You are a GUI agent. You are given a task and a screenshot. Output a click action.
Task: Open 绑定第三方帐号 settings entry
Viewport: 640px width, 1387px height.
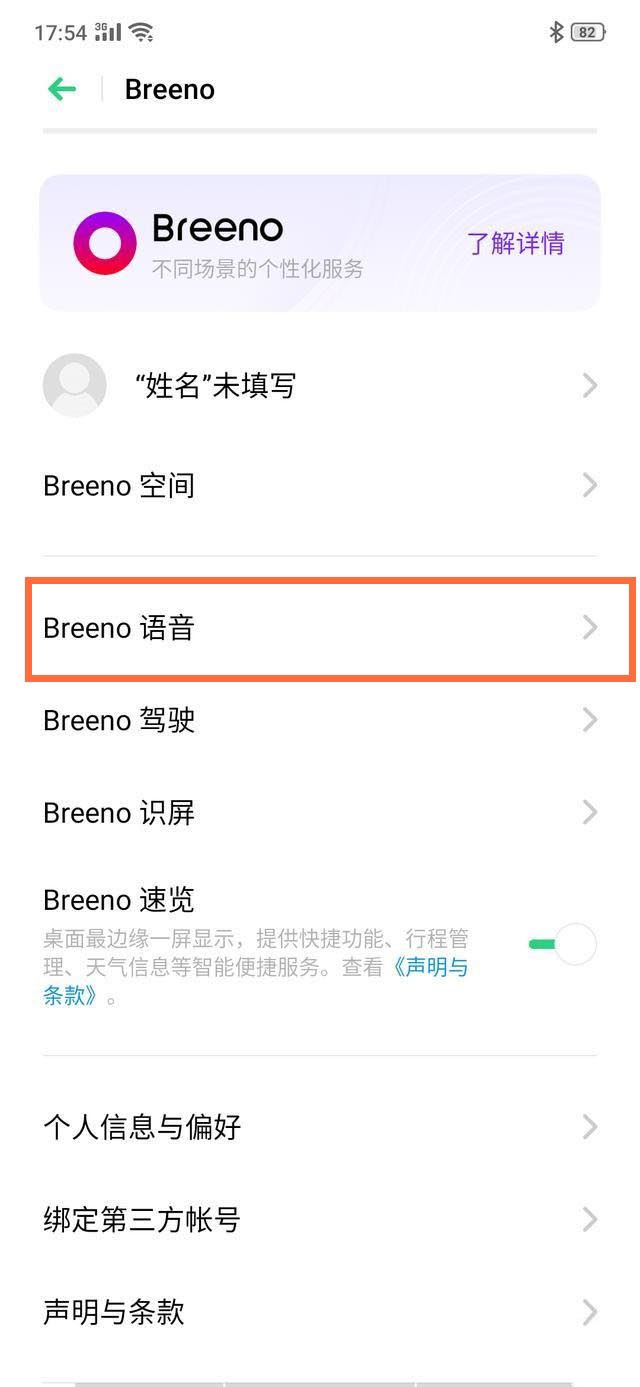(142, 1220)
